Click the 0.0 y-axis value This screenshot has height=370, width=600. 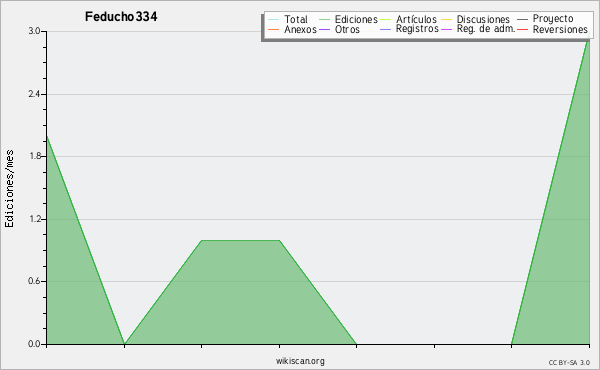(x=35, y=344)
